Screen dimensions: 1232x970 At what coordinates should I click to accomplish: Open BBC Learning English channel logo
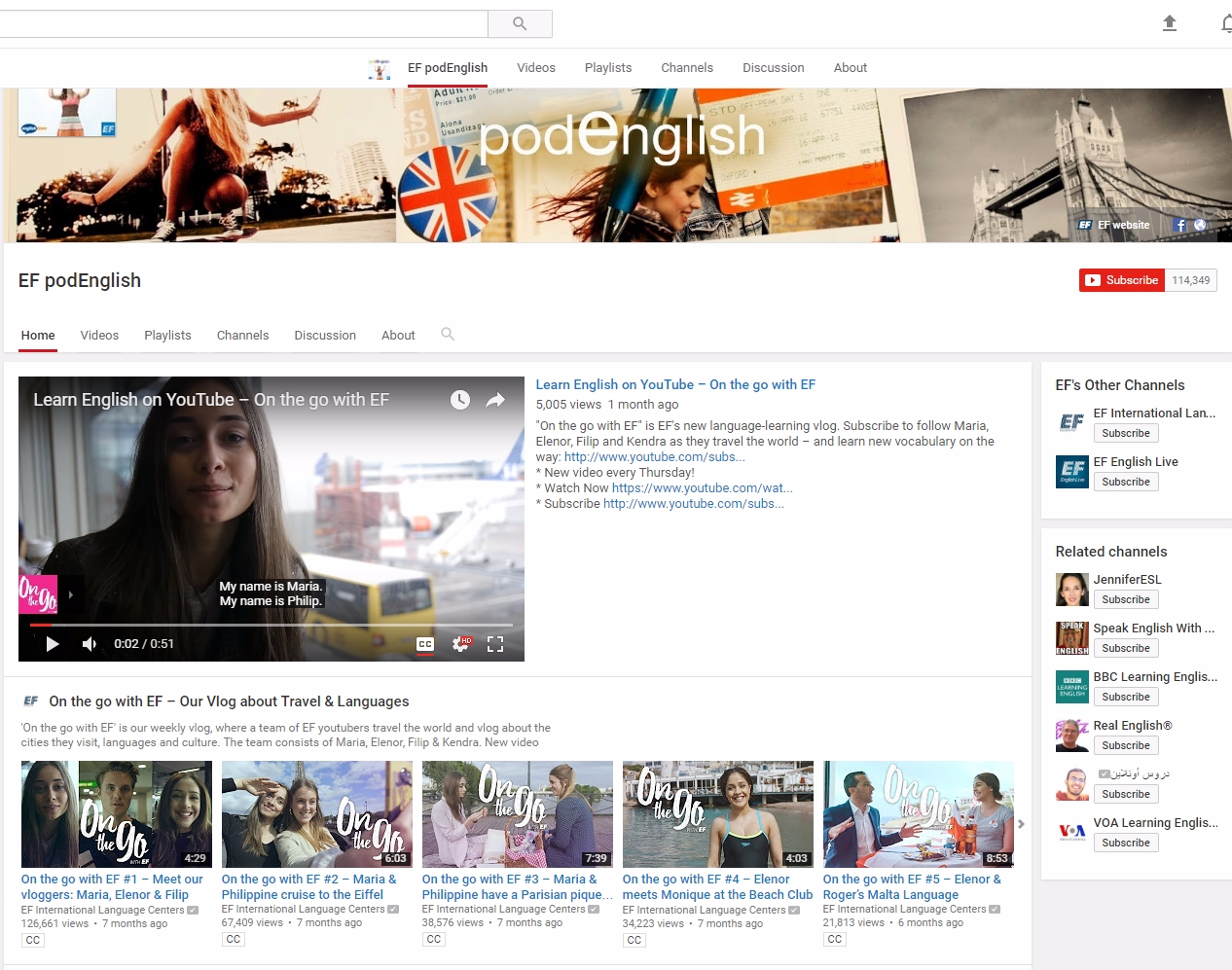pyautogui.click(x=1072, y=687)
